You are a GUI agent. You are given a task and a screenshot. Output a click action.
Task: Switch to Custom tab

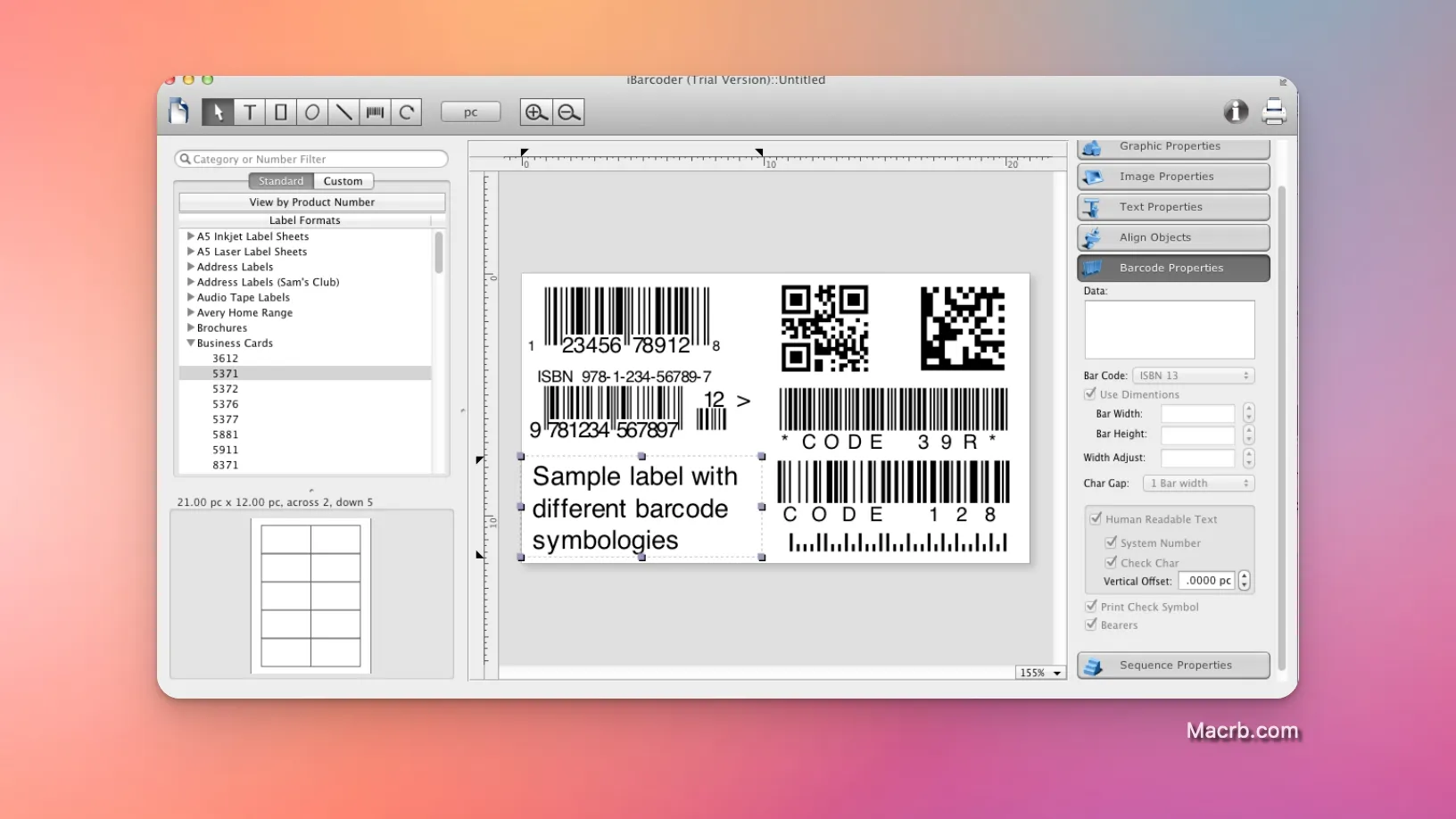pos(343,181)
